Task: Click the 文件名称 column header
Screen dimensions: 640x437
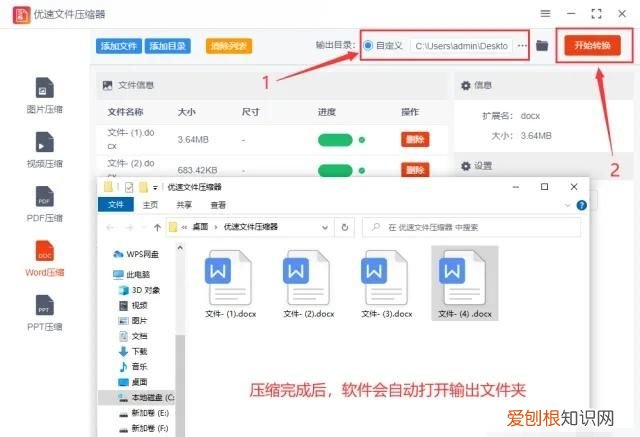Action: click(125, 112)
